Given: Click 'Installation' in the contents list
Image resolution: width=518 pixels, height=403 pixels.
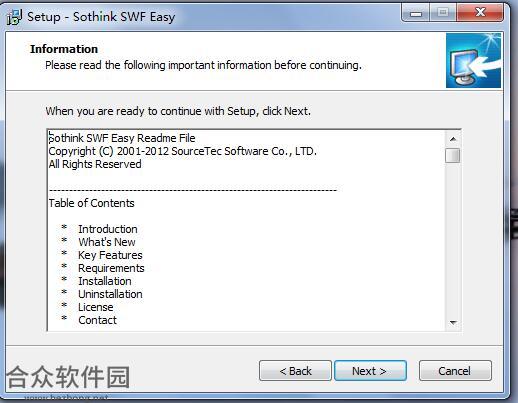Looking at the screenshot, I should (105, 281).
